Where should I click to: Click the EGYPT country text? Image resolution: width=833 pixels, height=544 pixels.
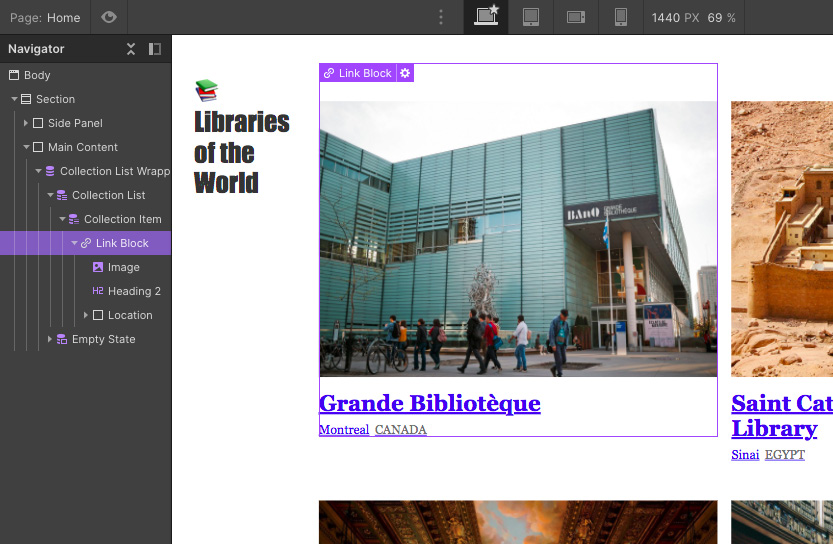point(785,455)
